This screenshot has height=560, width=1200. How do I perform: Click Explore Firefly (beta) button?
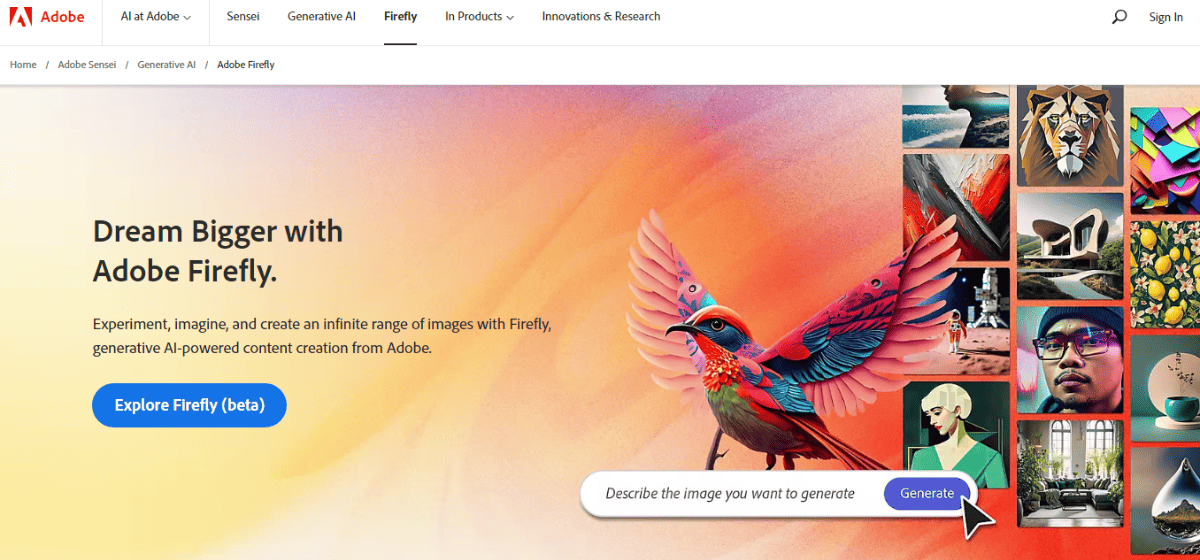coord(189,405)
